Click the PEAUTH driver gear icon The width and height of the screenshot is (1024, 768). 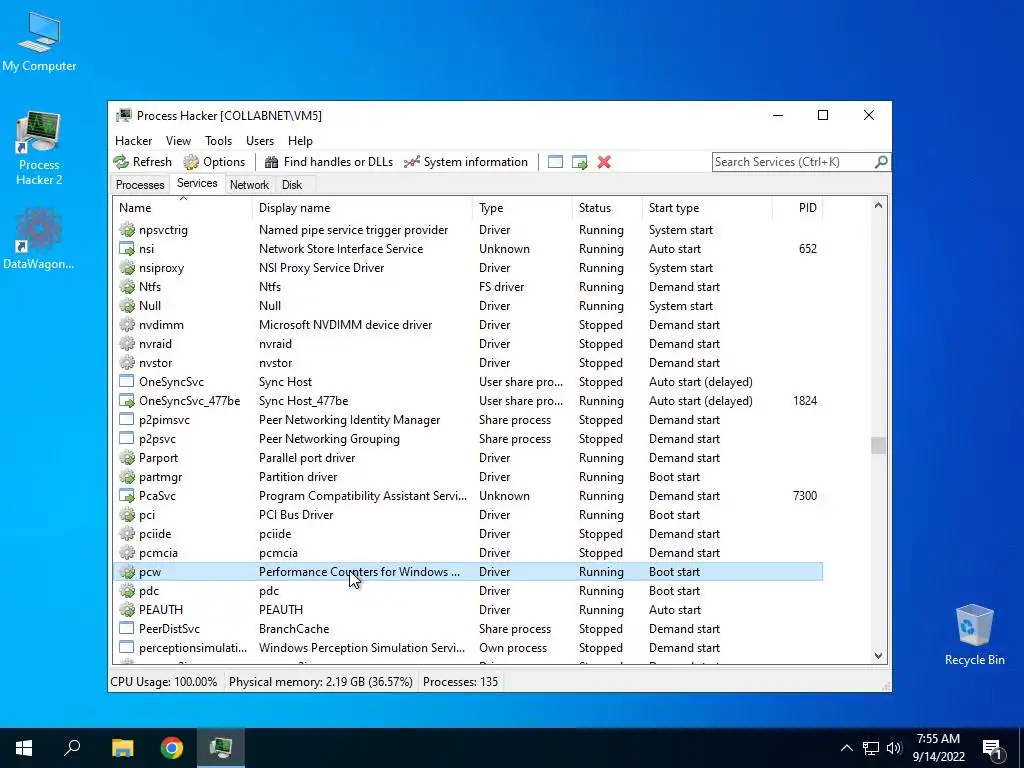[127, 609]
